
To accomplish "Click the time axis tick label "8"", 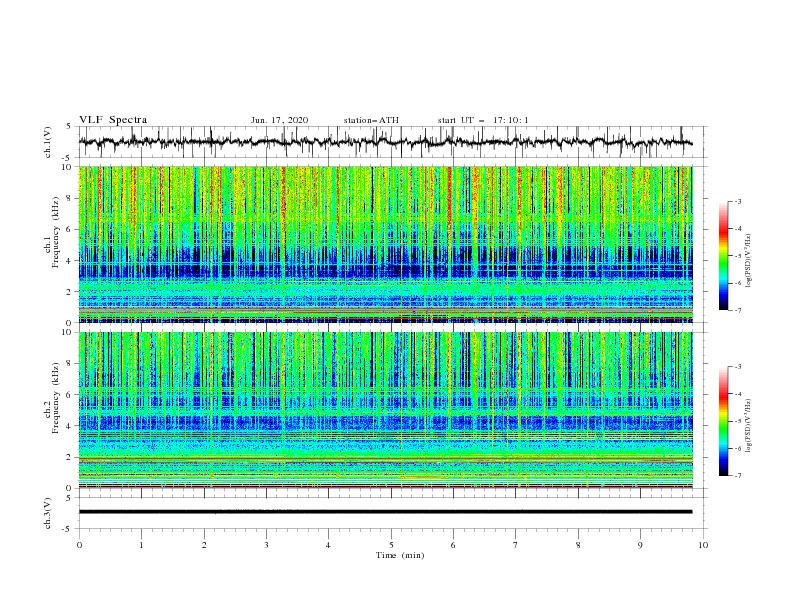I will 578,545.
